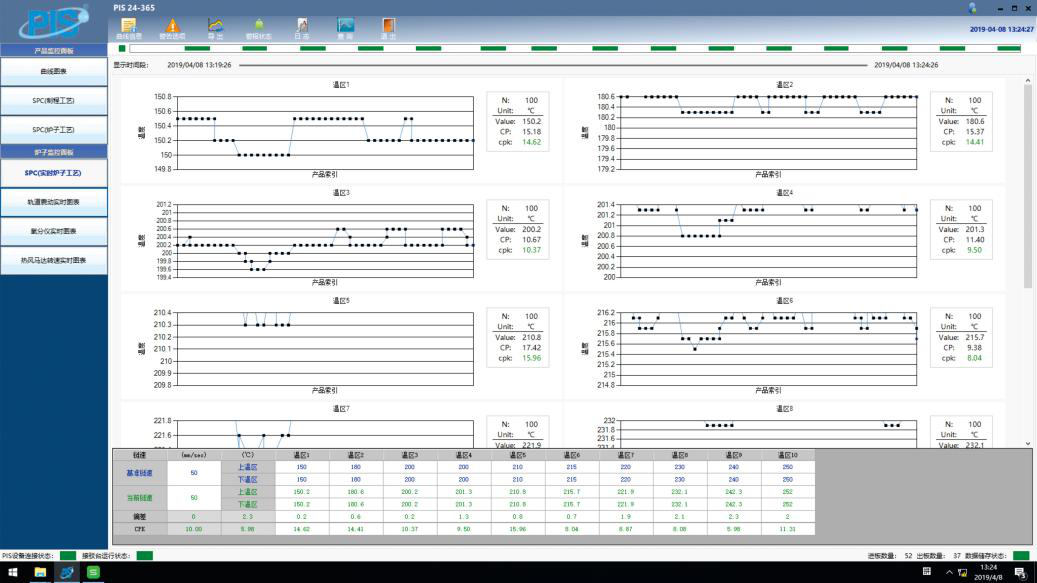
Task: Click the 温区1 chart plot
Action: [324, 133]
